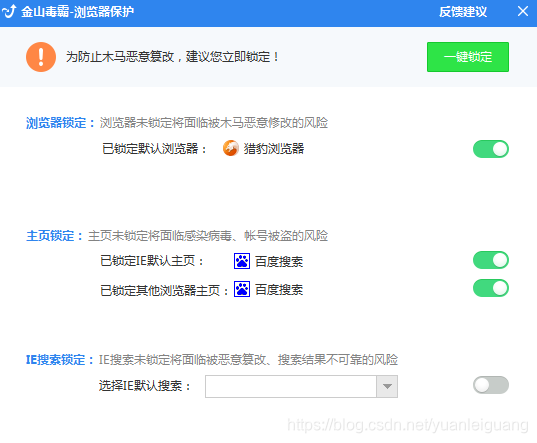Viewport: 537px width, 443px height.
Task: Toggle the IE默认主页 lock switch
Action: click(491, 260)
